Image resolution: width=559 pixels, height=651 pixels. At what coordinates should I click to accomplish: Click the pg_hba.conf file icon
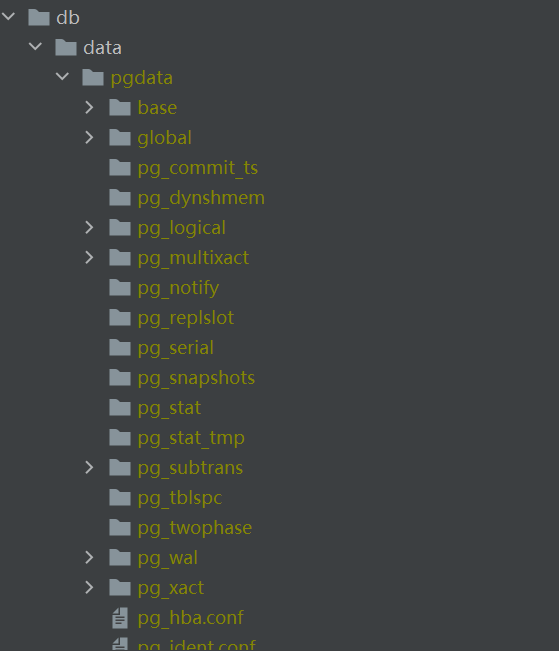(120, 618)
